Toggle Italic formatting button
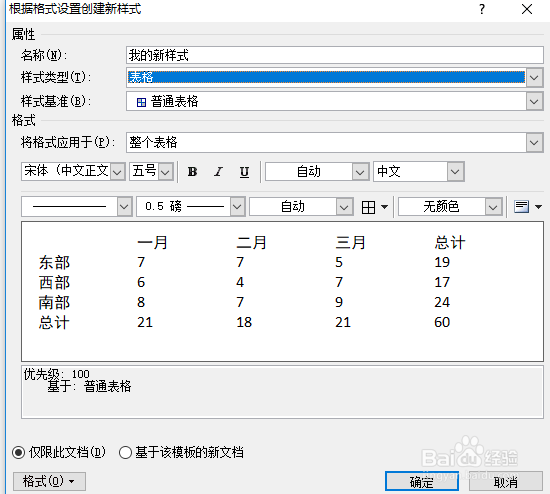The width and height of the screenshot is (550, 494). tap(218, 172)
